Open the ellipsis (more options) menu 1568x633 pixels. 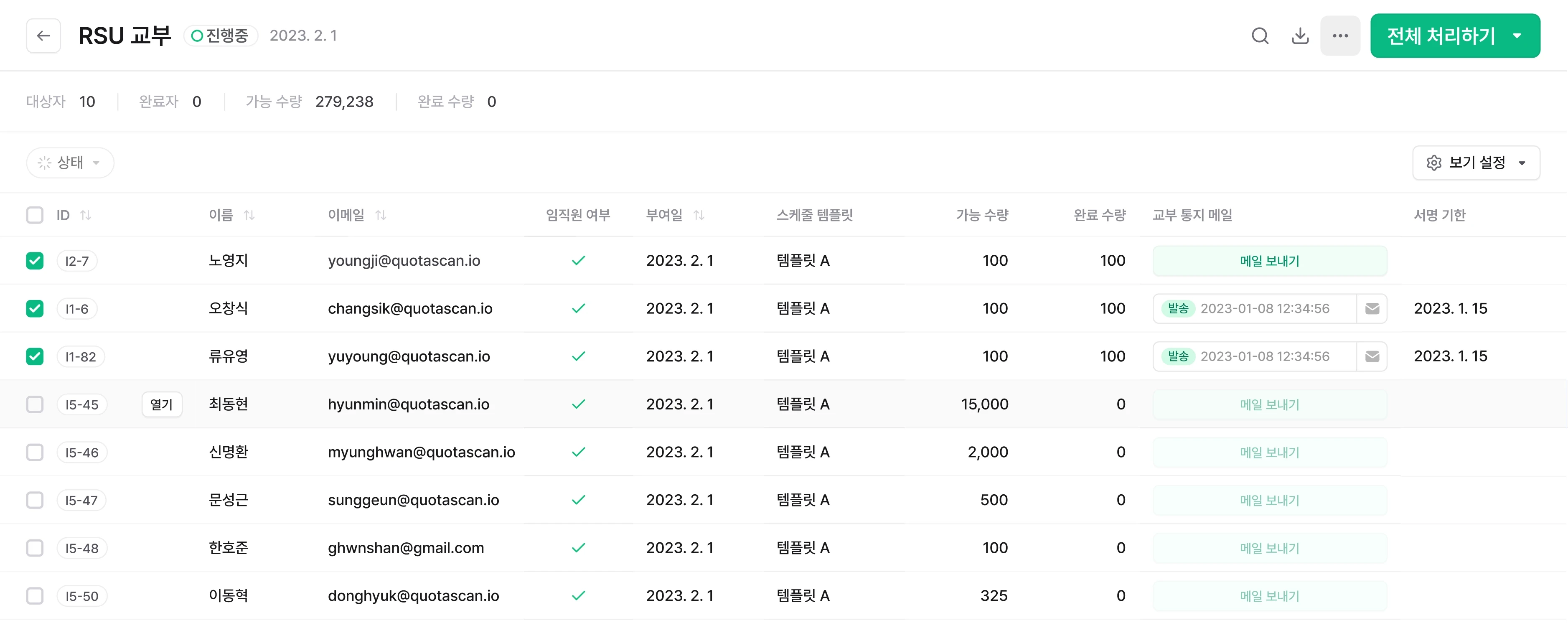[x=1340, y=35]
